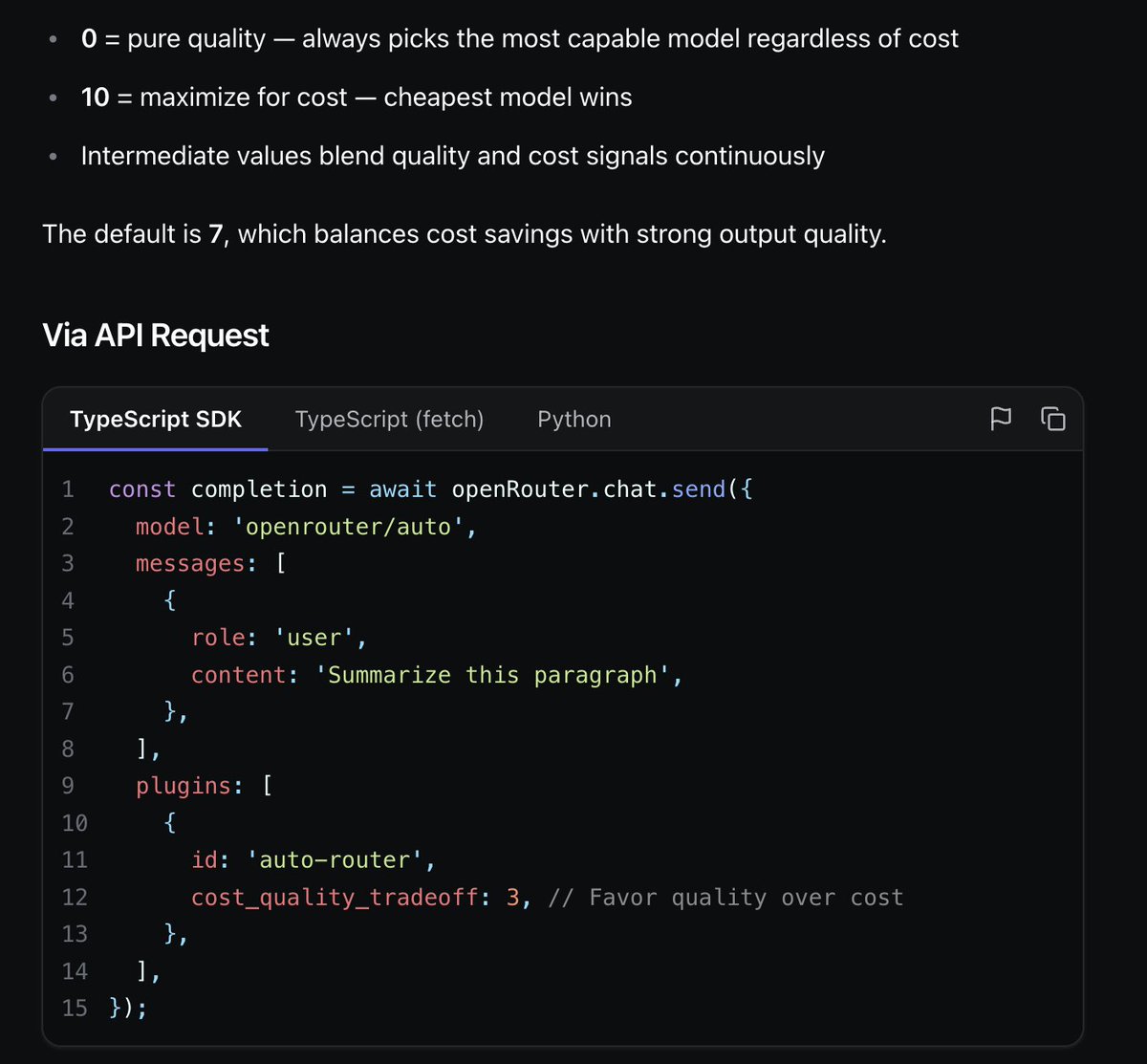Click the flag icon to report the snippet
The width and height of the screenshot is (1147, 1064).
(x=1001, y=419)
